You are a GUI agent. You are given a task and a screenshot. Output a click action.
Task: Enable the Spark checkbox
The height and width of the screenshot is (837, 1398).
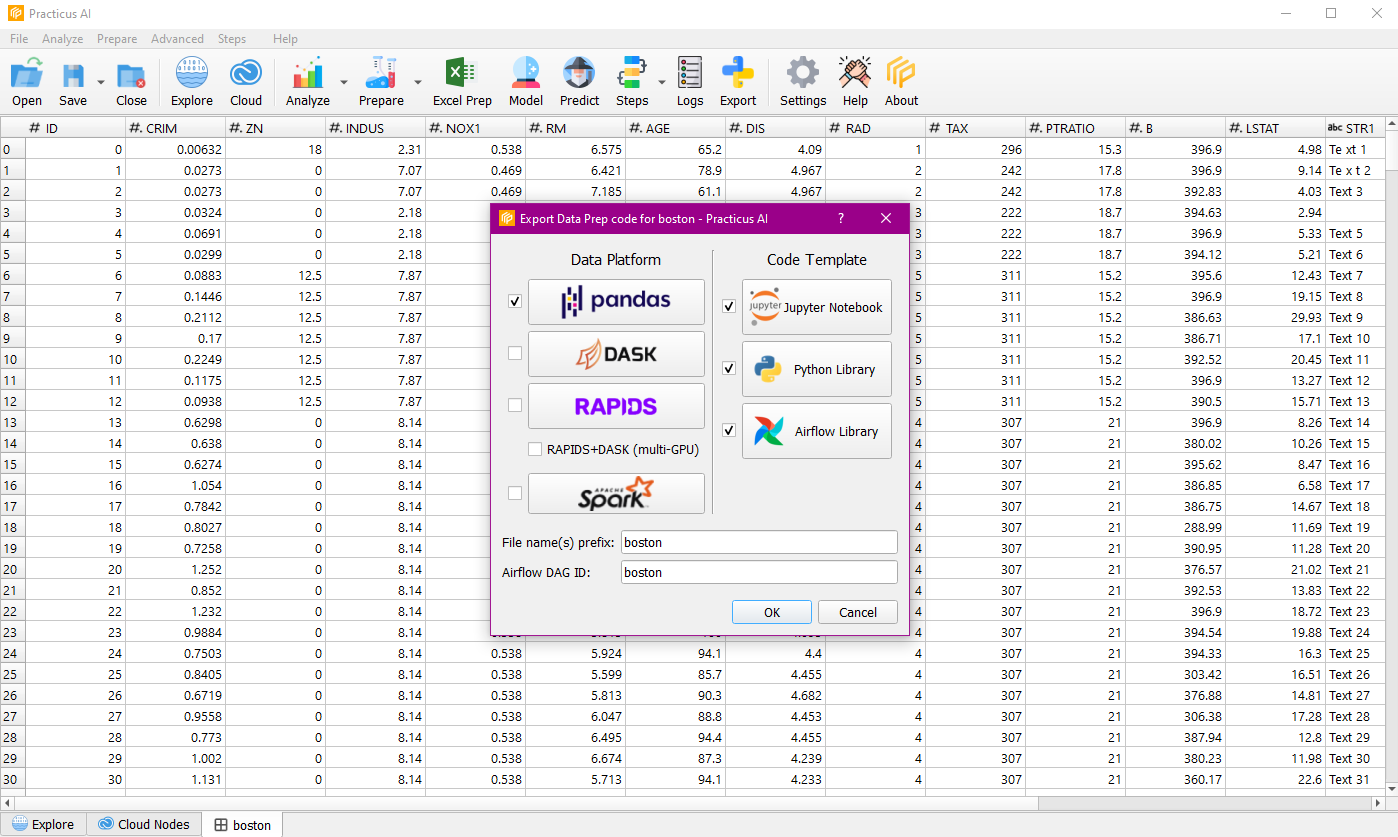[x=515, y=492]
